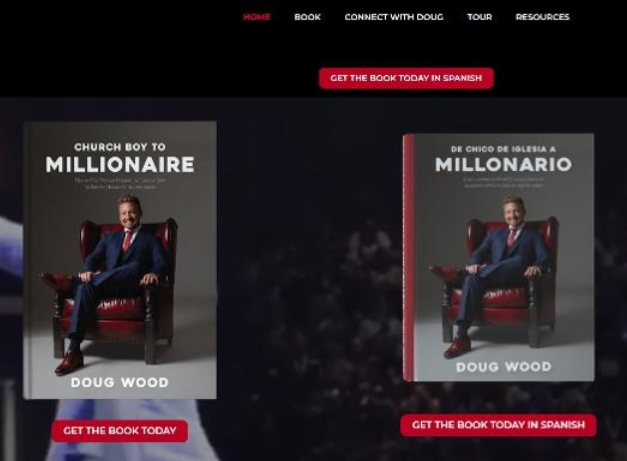Open the HOME navigation link
627x461 pixels.
click(257, 17)
